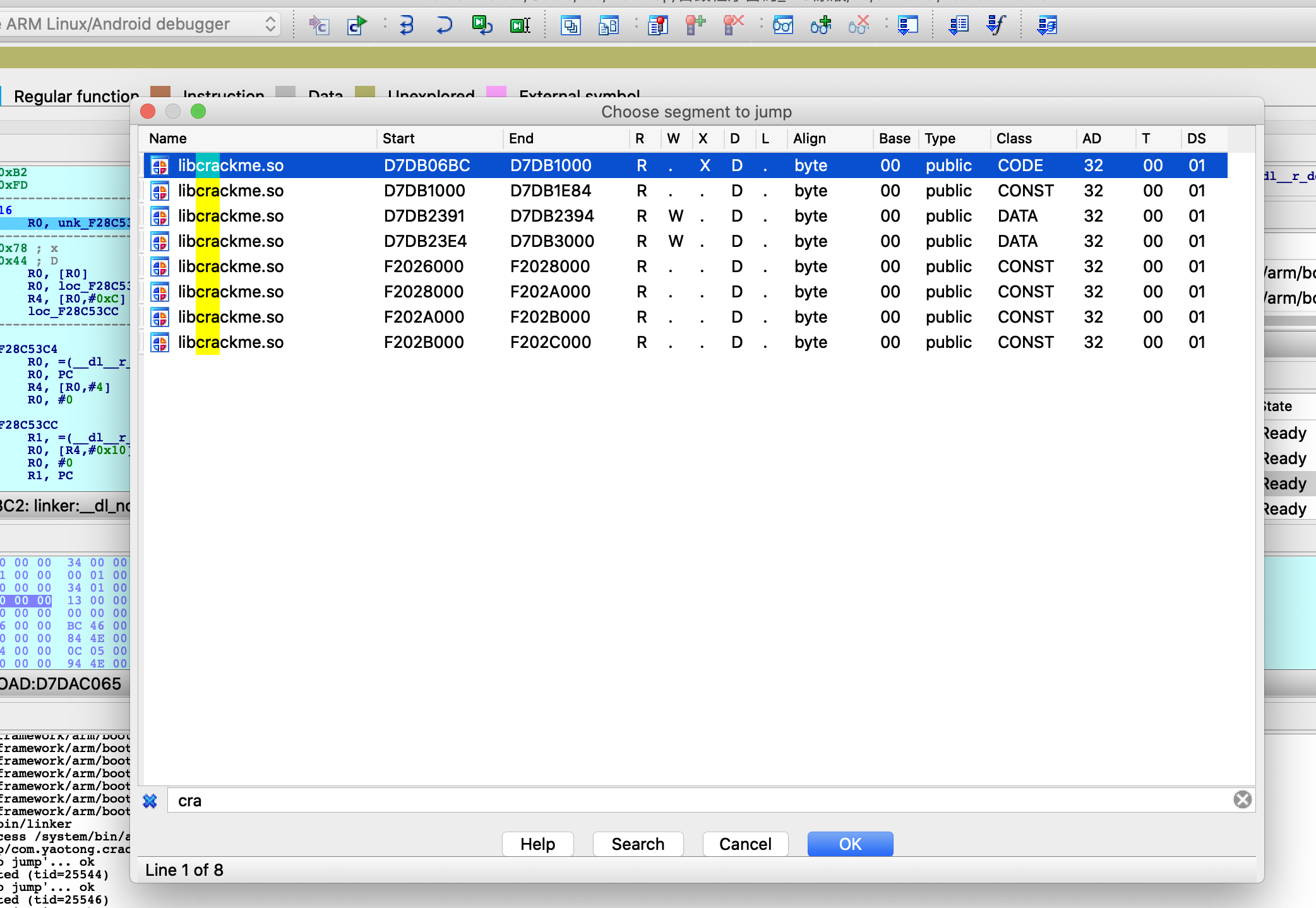Click the add watch glasses icon
Image resolution: width=1316 pixels, height=908 pixels.
pos(820,25)
